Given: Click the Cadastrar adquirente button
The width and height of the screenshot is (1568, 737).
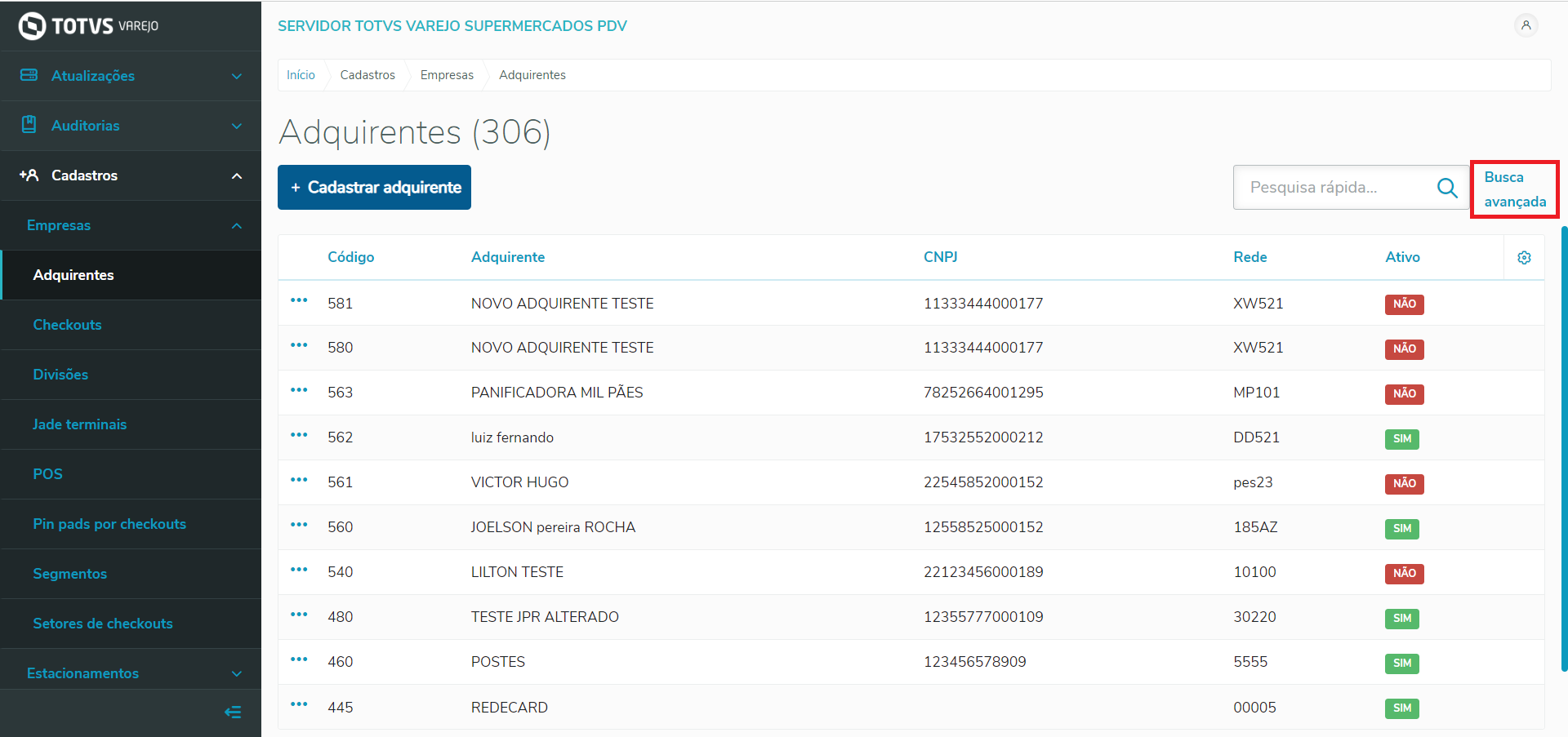Looking at the screenshot, I should click(x=374, y=188).
